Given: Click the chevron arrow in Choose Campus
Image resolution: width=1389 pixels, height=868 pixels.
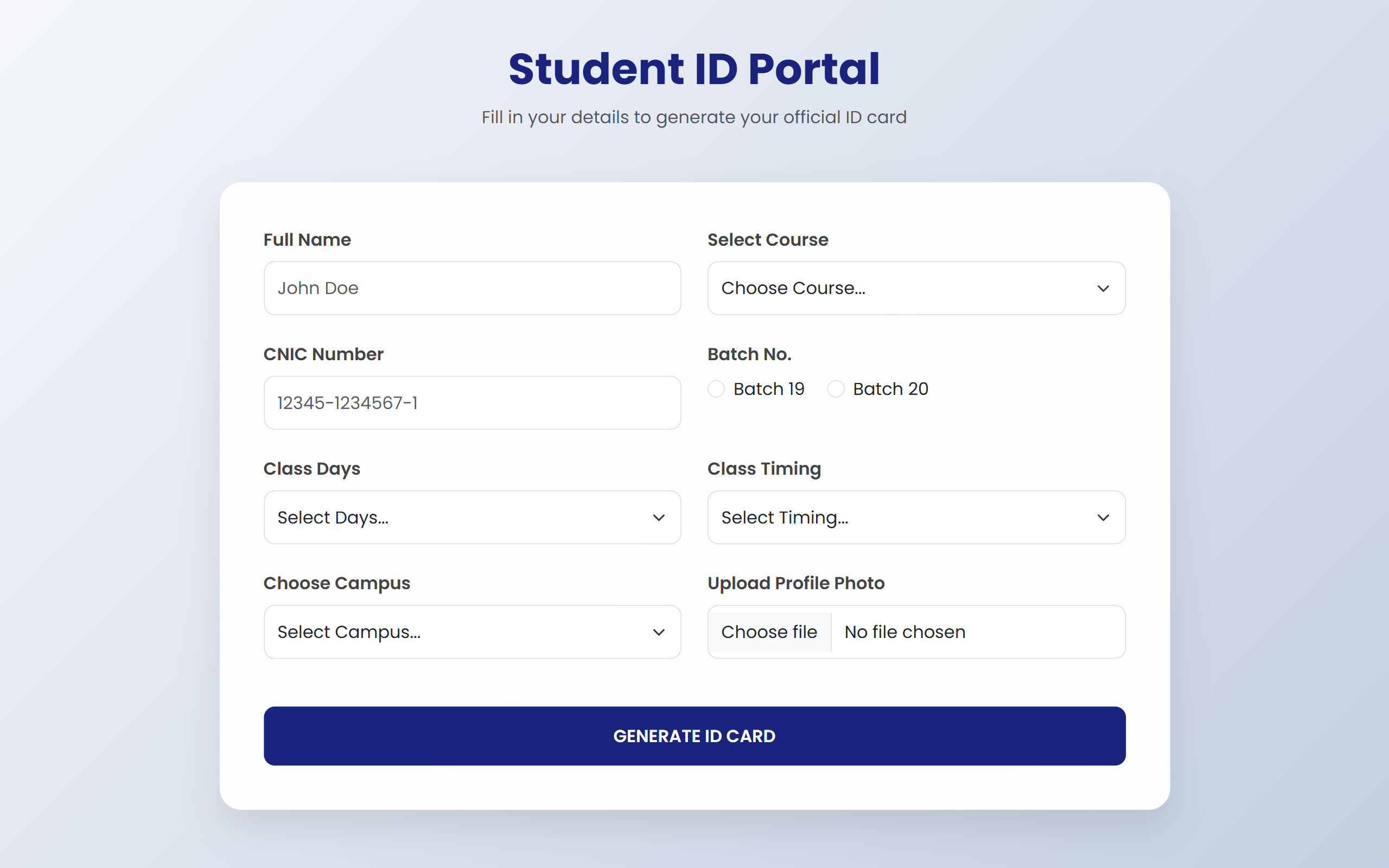Looking at the screenshot, I should [658, 632].
